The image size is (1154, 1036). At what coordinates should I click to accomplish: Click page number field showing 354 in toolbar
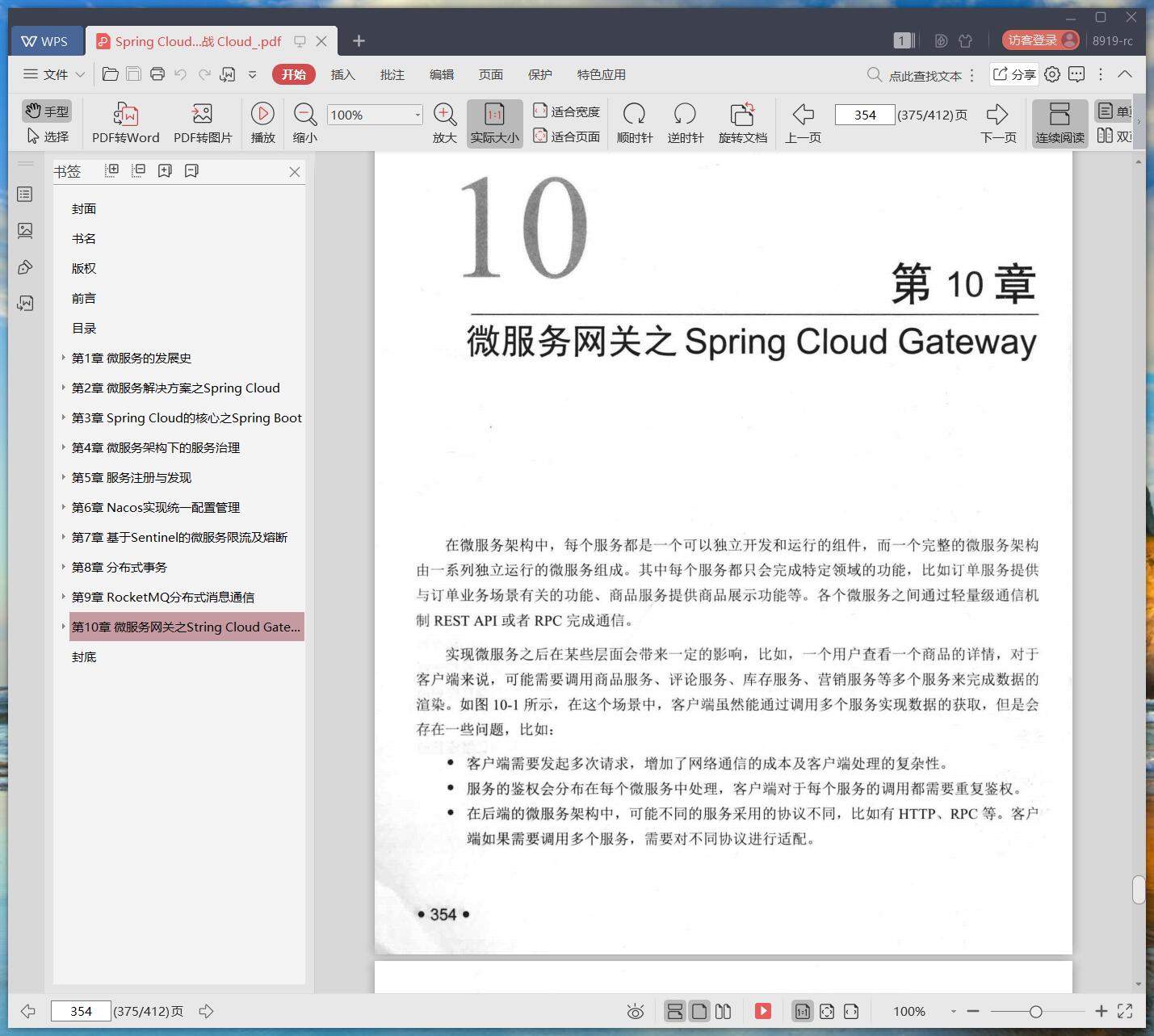point(865,115)
